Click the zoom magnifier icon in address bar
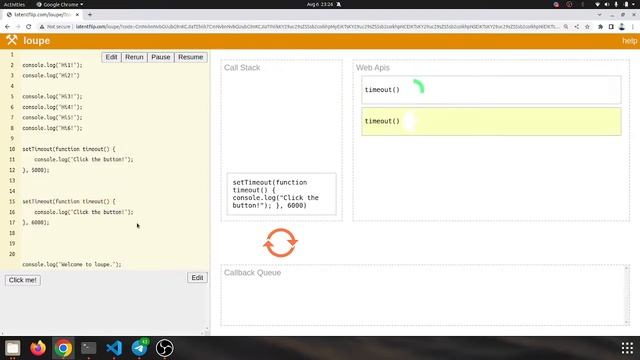 pyautogui.click(x=566, y=27)
